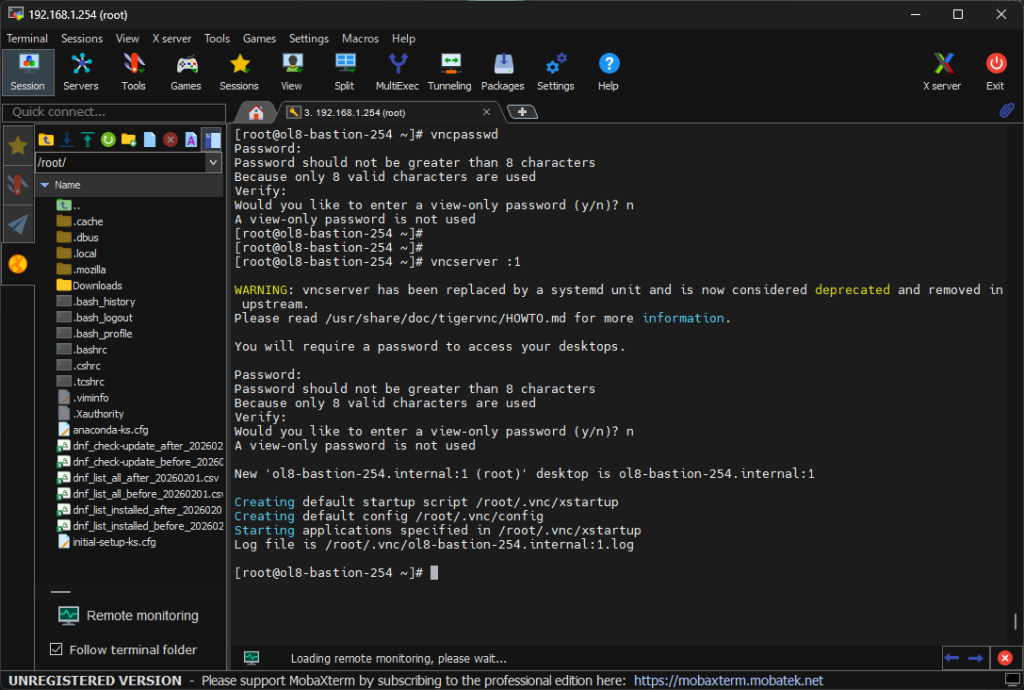Open the Servers toolbar icon

[81, 72]
